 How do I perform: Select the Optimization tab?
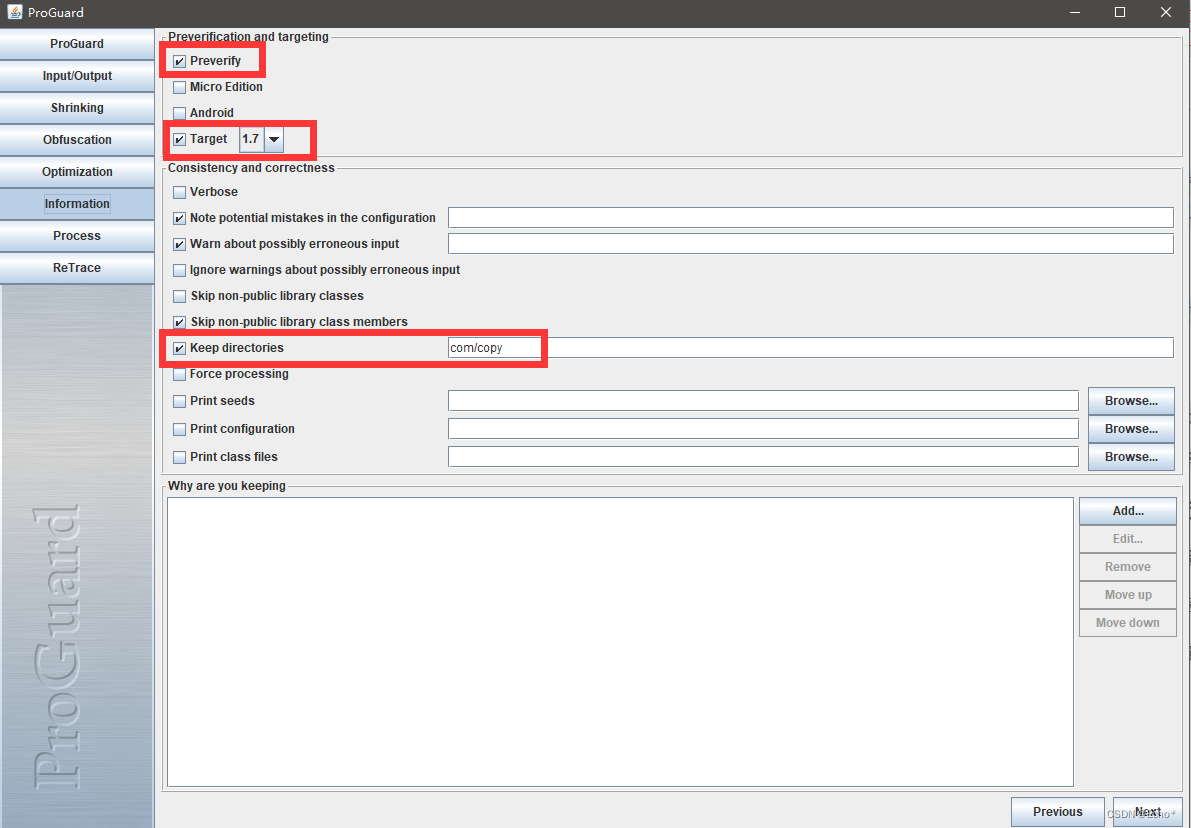(x=77, y=172)
